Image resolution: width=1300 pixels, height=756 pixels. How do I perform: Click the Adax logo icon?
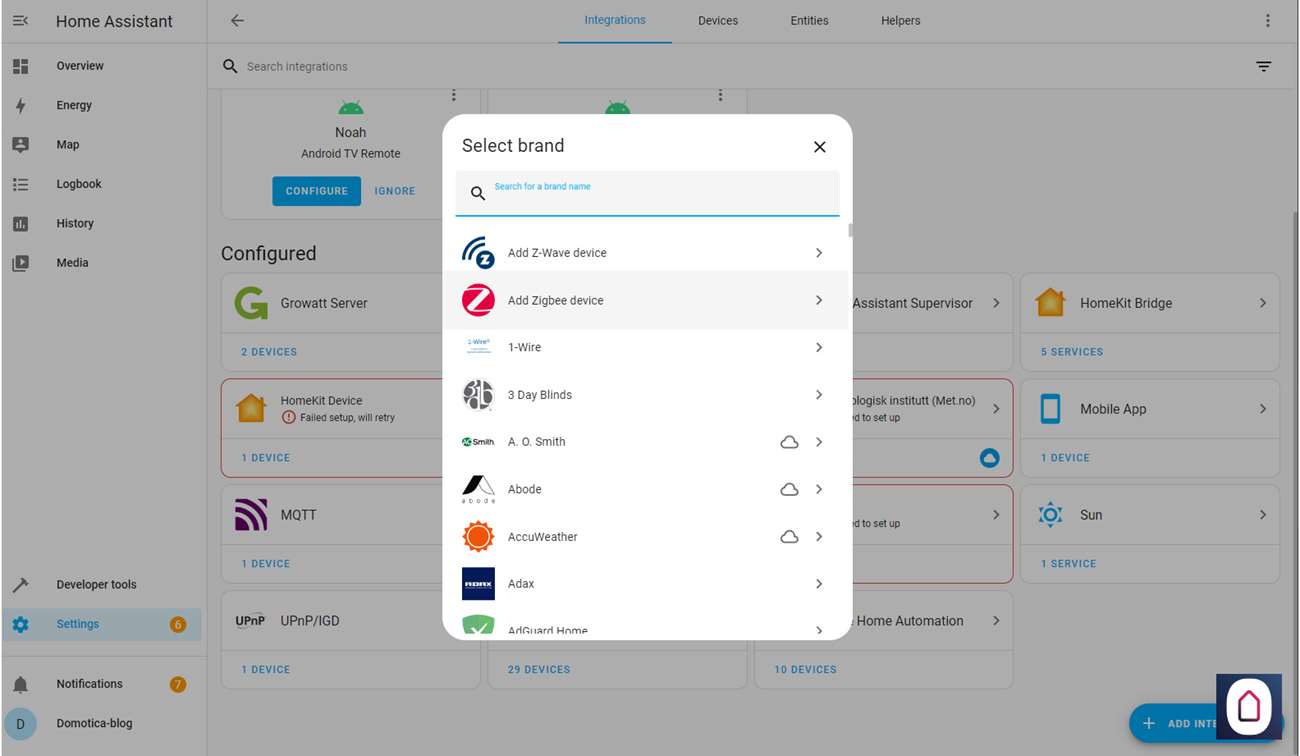point(478,584)
